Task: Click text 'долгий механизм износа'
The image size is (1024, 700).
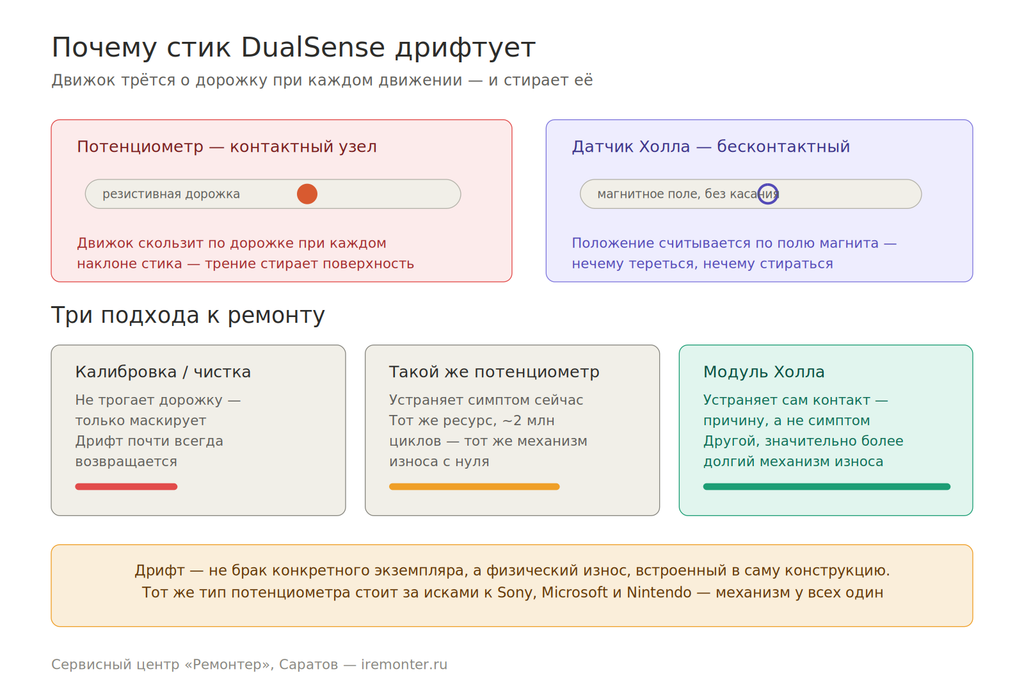Action: click(x=793, y=462)
